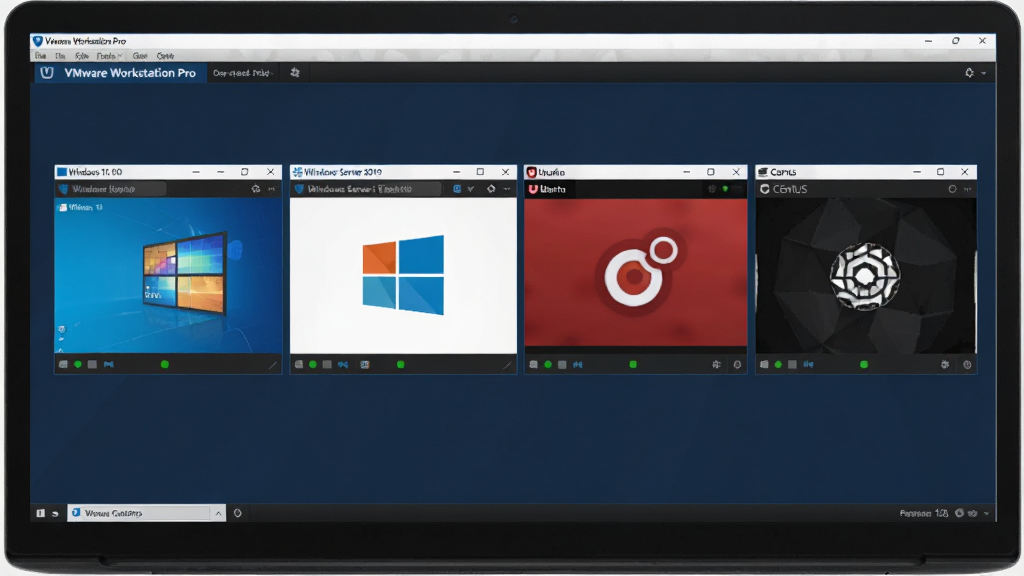This screenshot has width=1024, height=576.
Task: Click the refresh icon in the Windows 10 VM toolbar
Action: tap(256, 189)
